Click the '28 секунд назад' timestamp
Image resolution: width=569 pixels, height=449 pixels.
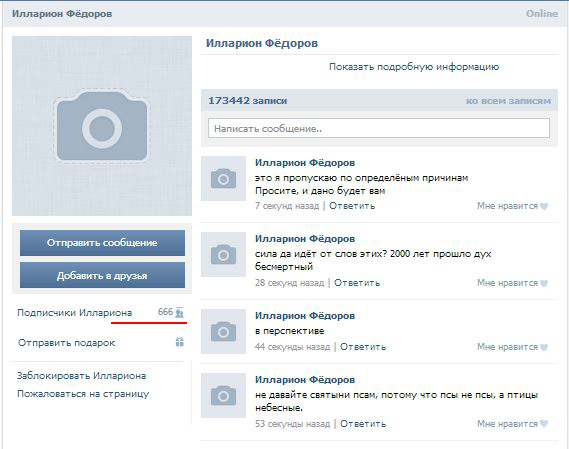pos(289,283)
